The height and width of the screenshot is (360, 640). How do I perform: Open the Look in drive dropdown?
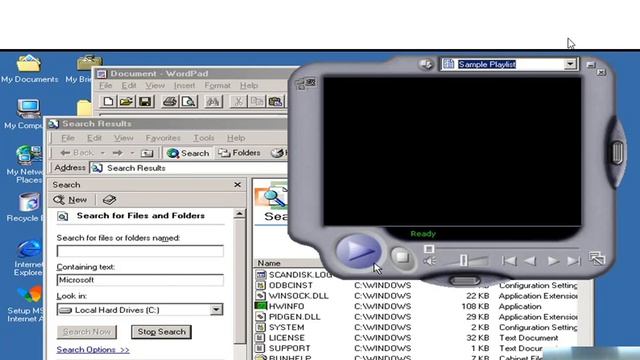tap(216, 310)
